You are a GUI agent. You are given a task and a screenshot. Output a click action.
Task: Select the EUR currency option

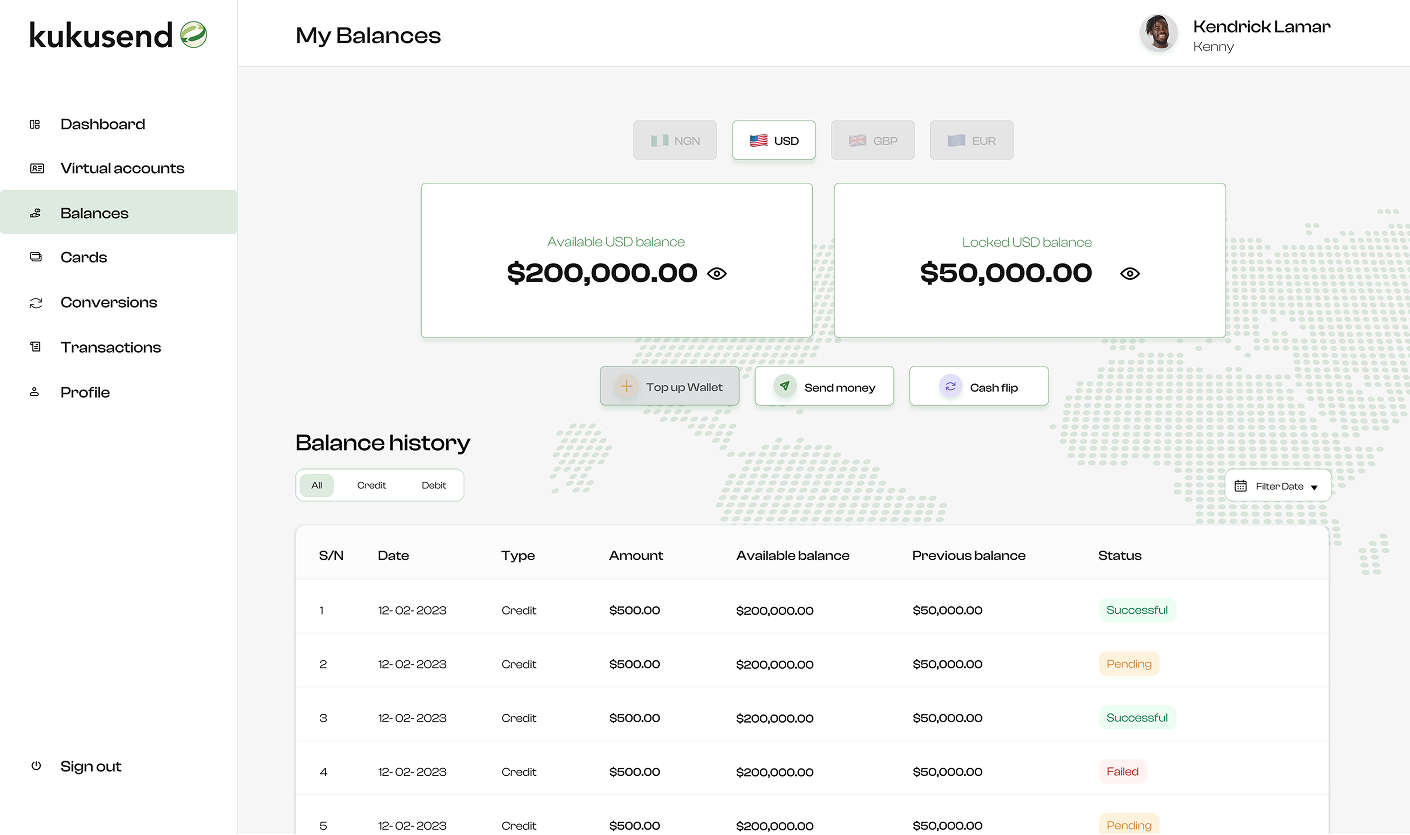click(x=971, y=140)
